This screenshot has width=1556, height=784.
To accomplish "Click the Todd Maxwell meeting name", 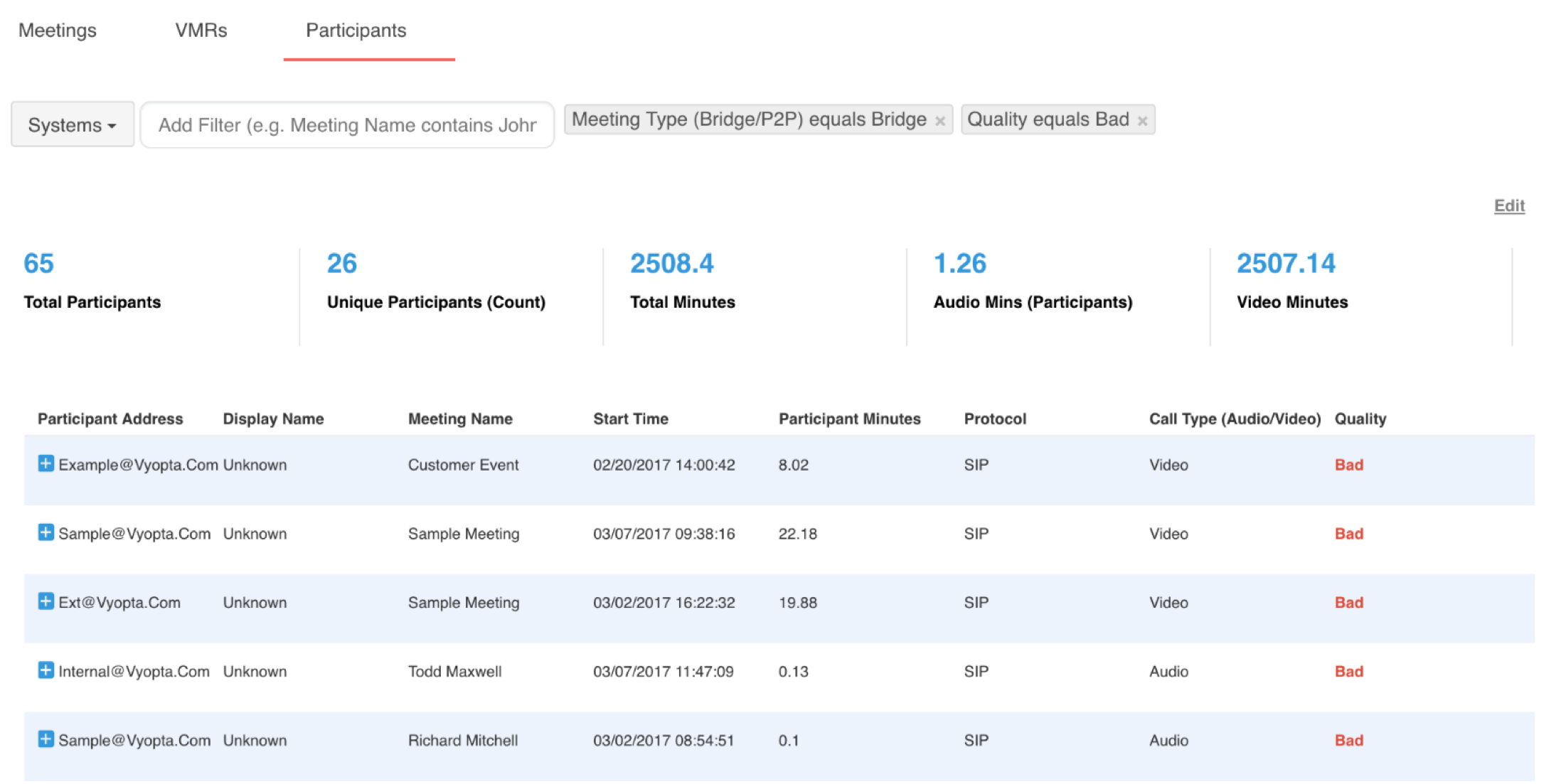I will (x=454, y=672).
